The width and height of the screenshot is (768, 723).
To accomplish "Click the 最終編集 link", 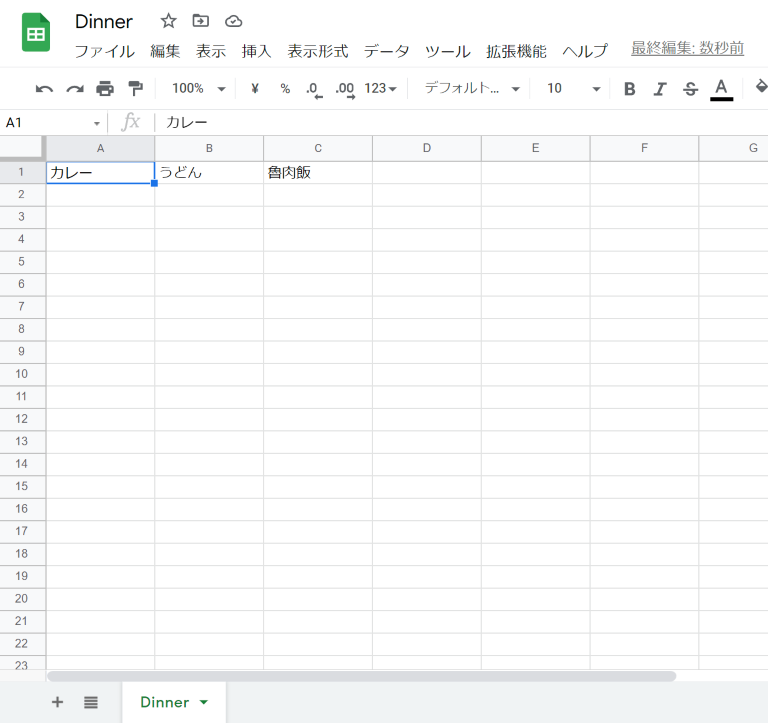I will pyautogui.click(x=687, y=48).
